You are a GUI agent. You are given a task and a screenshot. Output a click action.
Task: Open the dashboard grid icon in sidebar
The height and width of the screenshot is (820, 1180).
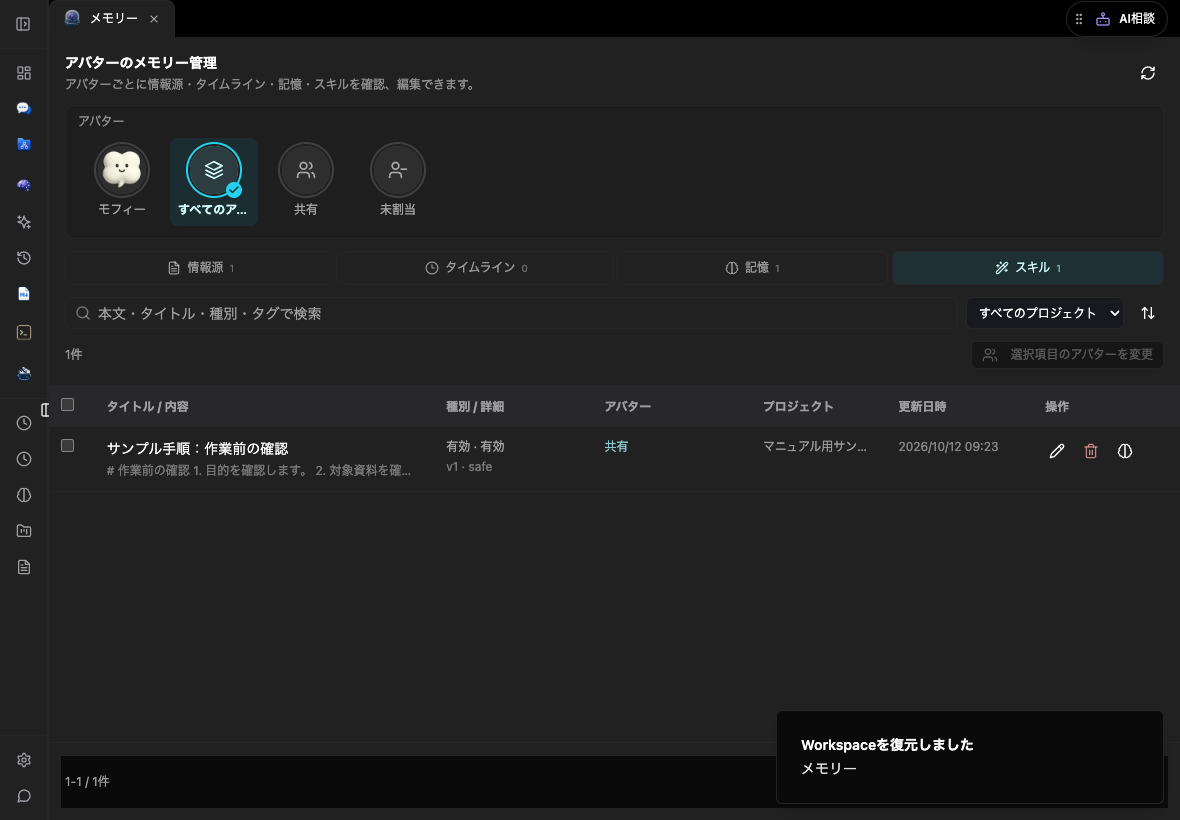23,73
